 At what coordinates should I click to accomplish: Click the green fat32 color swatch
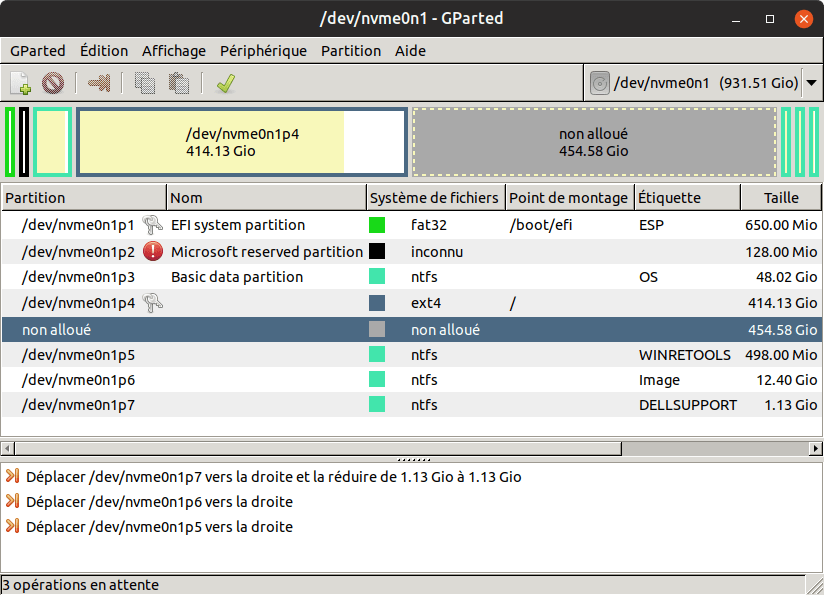click(377, 225)
